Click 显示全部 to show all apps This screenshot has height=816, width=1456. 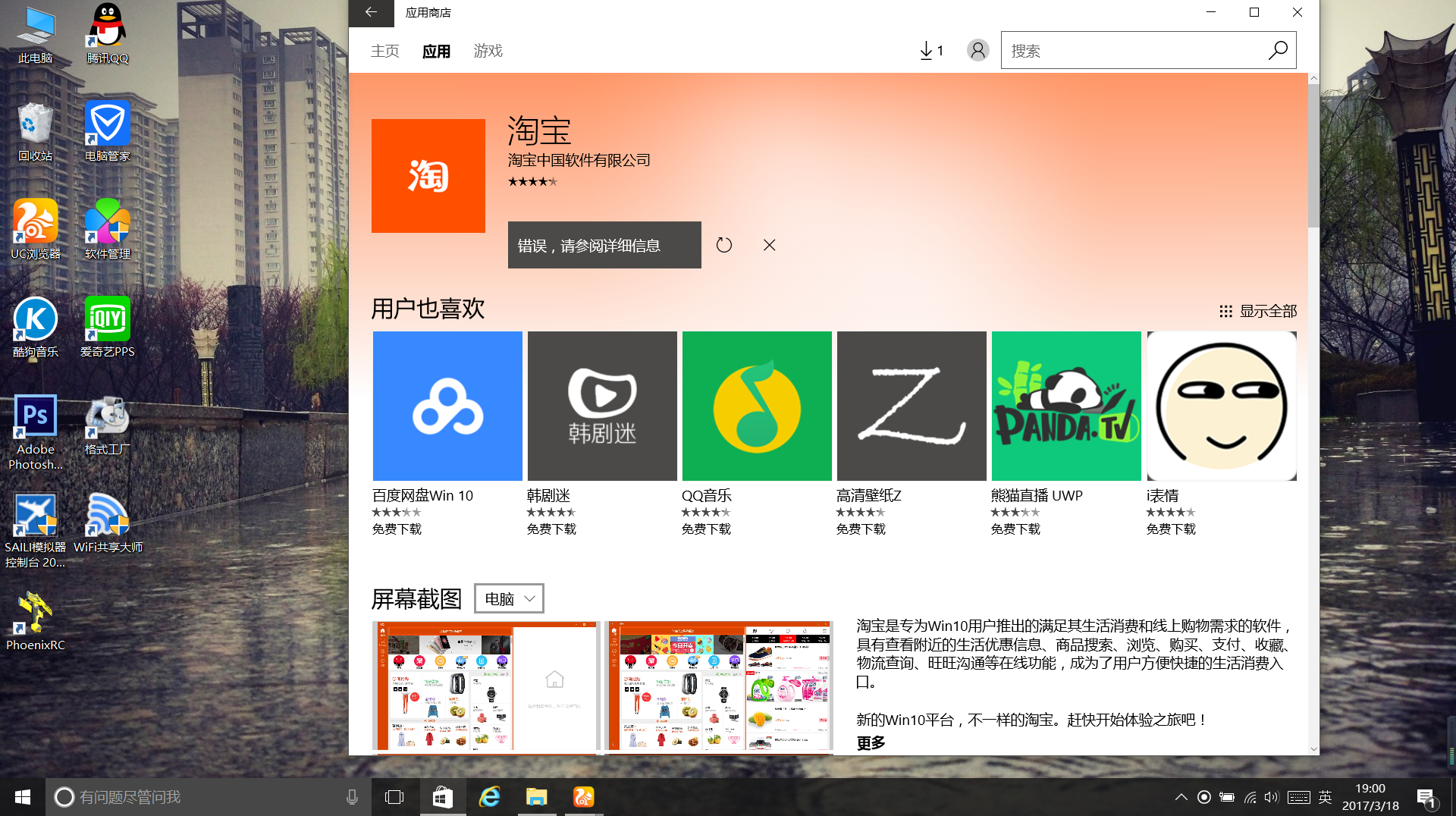click(1257, 311)
